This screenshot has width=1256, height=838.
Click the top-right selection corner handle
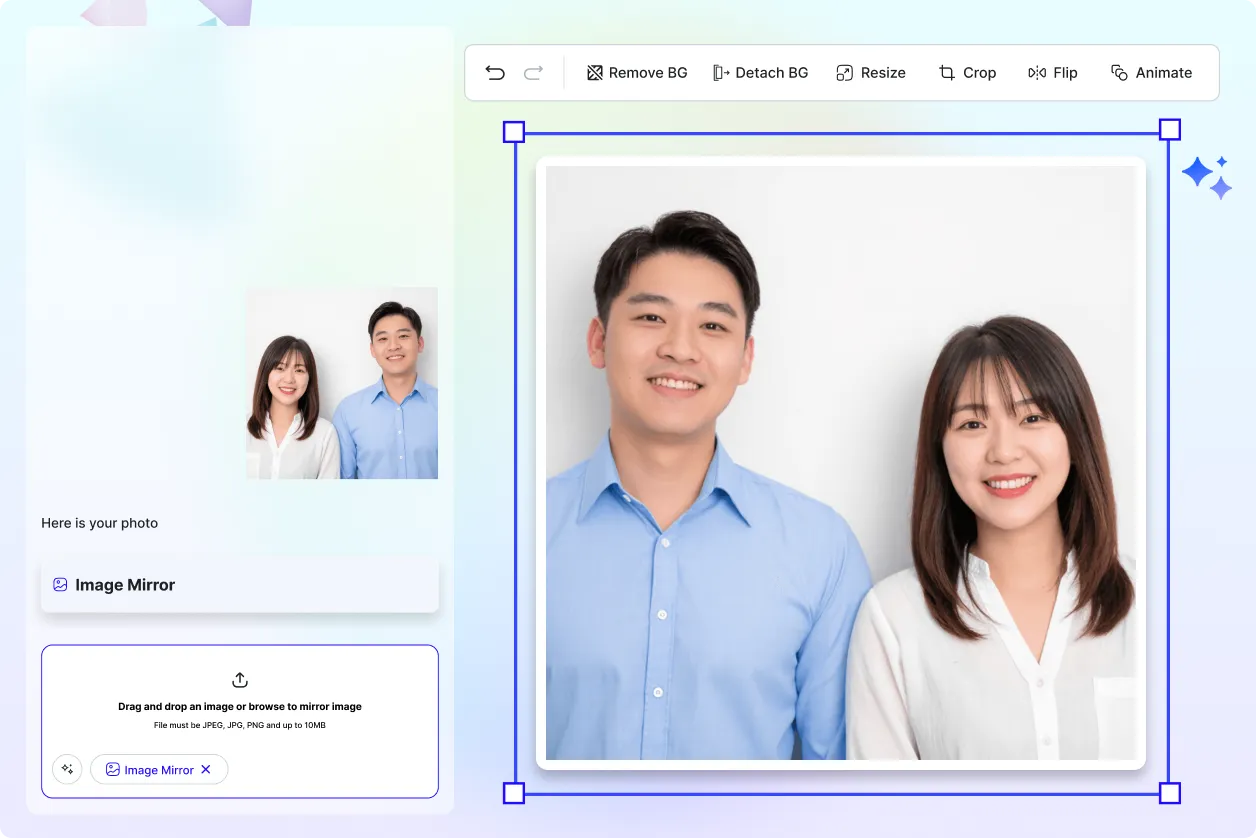click(x=1169, y=129)
